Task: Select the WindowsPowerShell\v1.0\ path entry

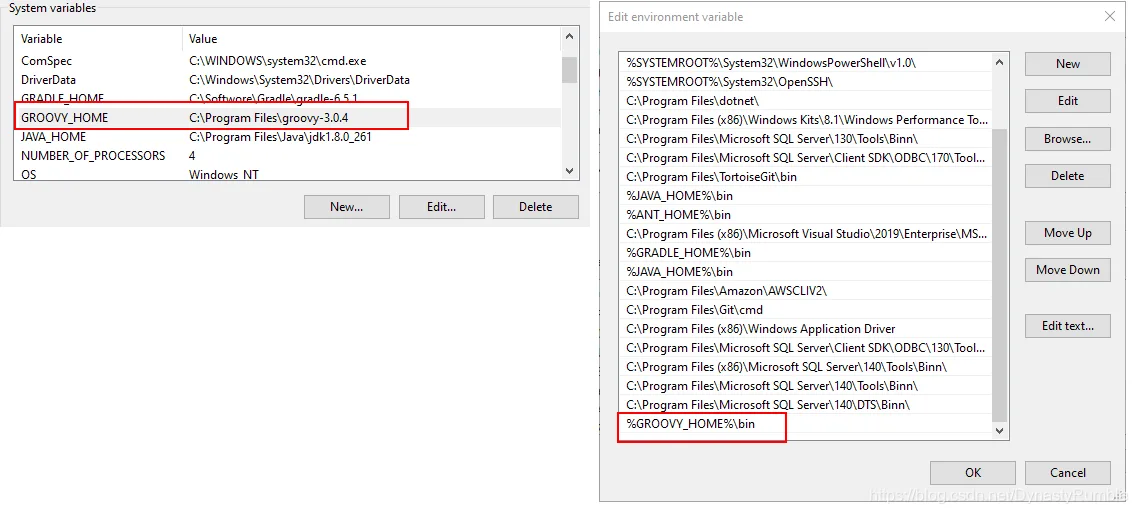Action: pos(806,63)
